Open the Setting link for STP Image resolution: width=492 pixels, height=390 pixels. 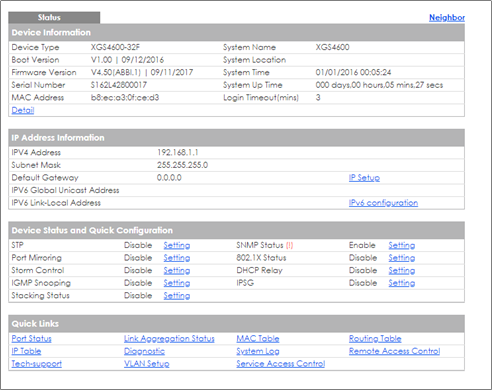point(177,245)
